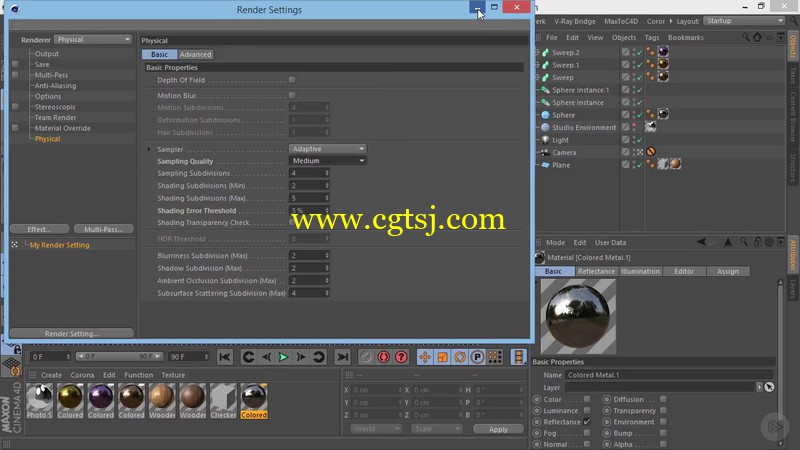The image size is (800, 450).
Task: Select the Sphere Instance object icon
Action: pyautogui.click(x=545, y=103)
